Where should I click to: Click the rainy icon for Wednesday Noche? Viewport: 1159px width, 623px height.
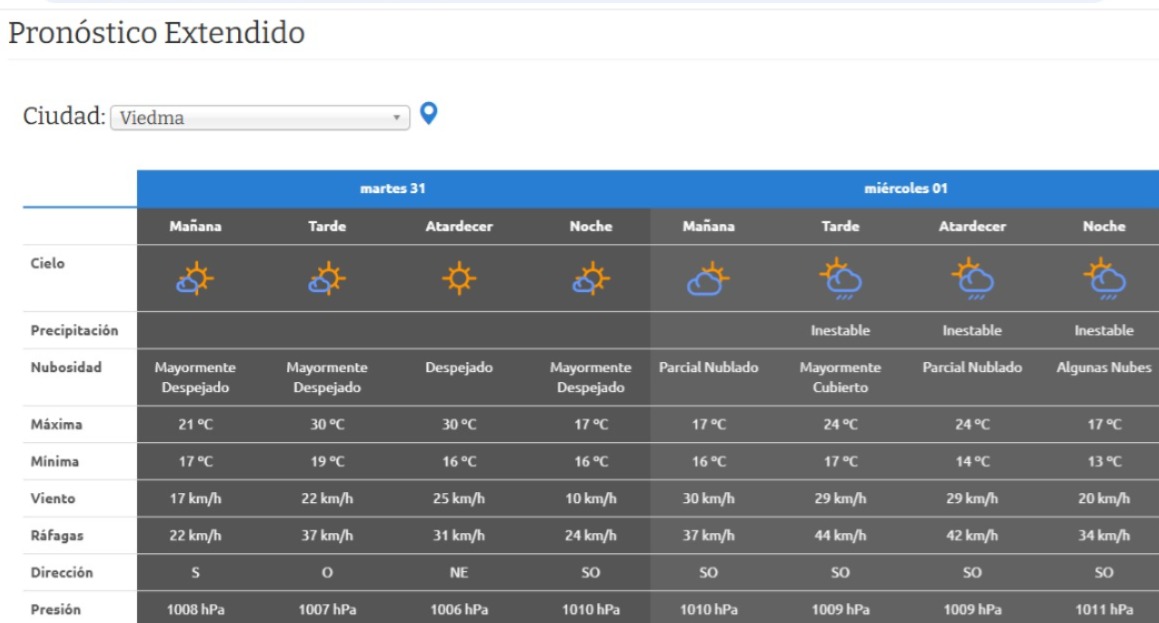(x=1104, y=279)
